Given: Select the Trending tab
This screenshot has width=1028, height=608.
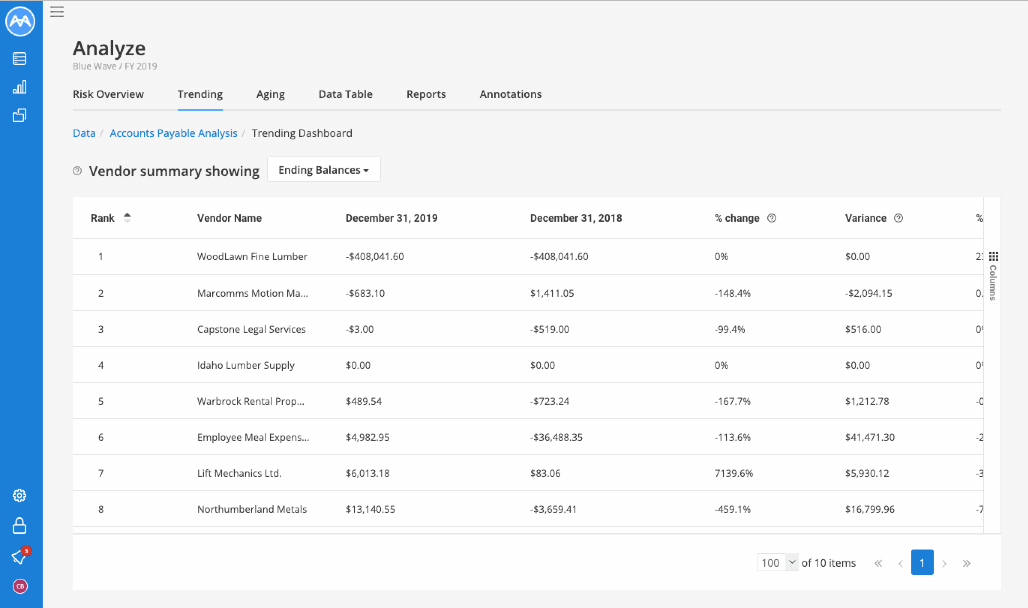Looking at the screenshot, I should (200, 94).
